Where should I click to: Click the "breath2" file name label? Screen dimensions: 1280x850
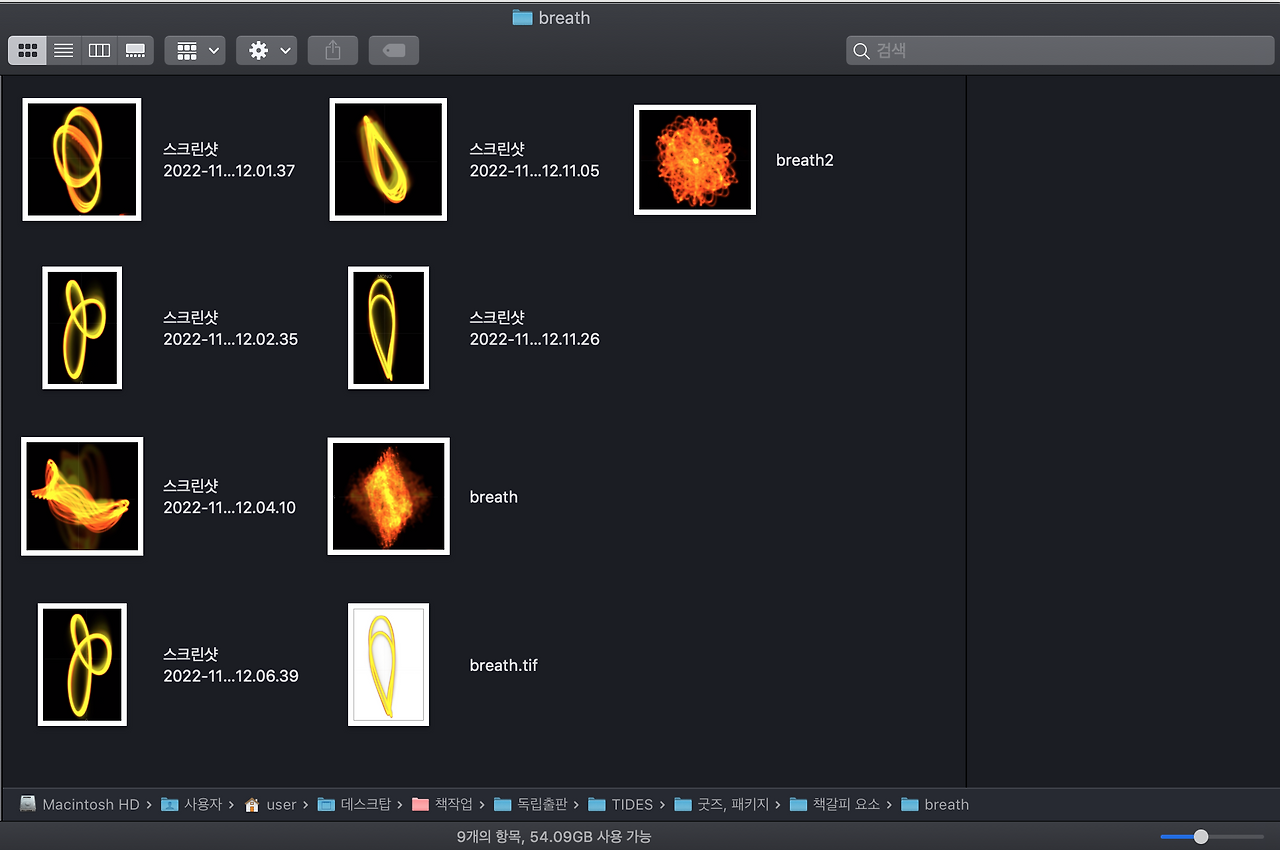point(805,160)
